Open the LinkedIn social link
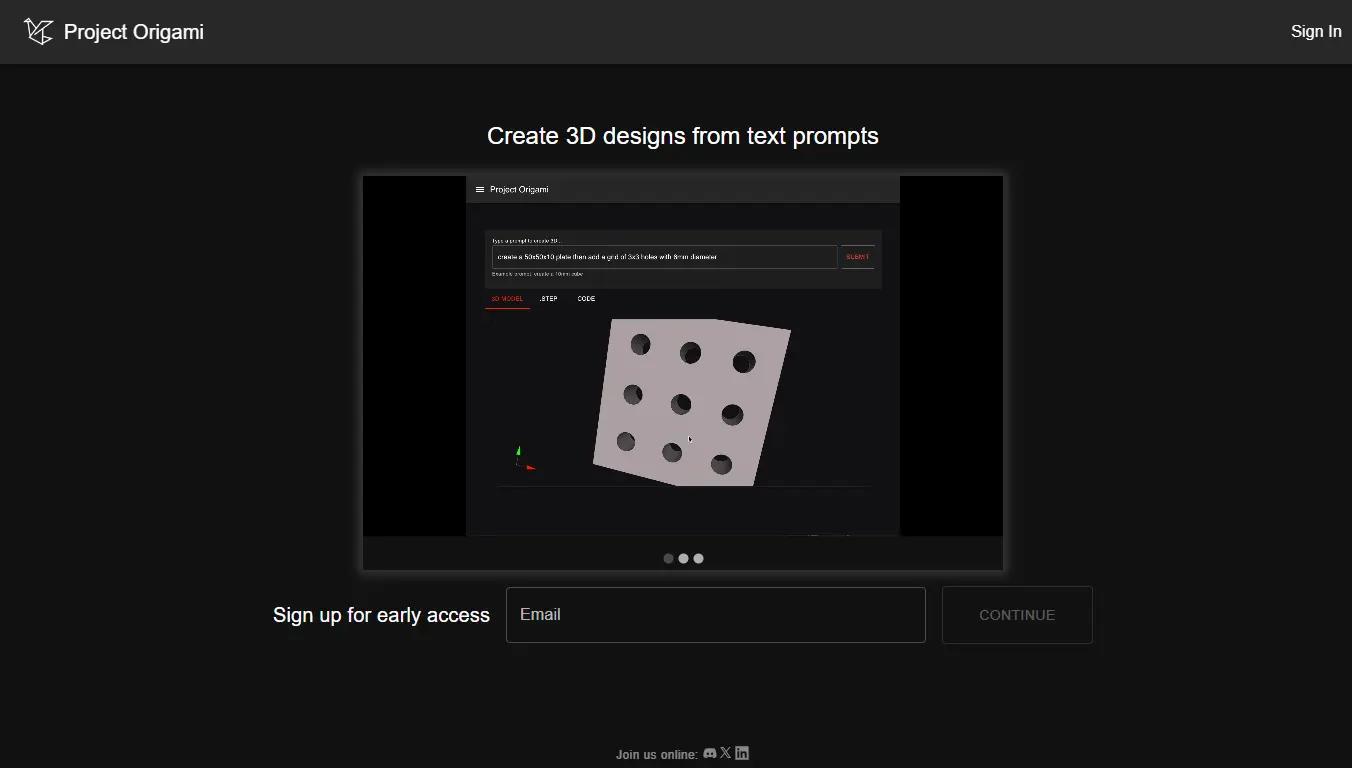 pyautogui.click(x=742, y=752)
